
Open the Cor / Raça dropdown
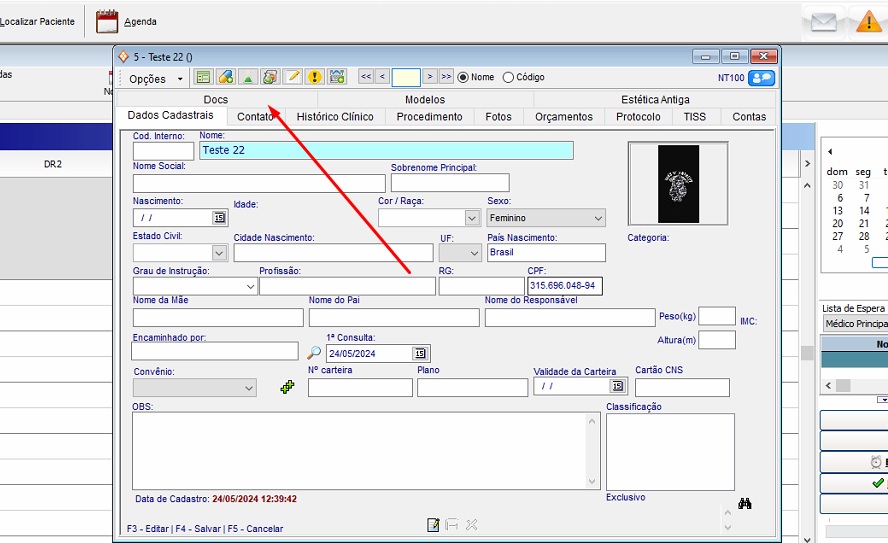click(x=472, y=218)
